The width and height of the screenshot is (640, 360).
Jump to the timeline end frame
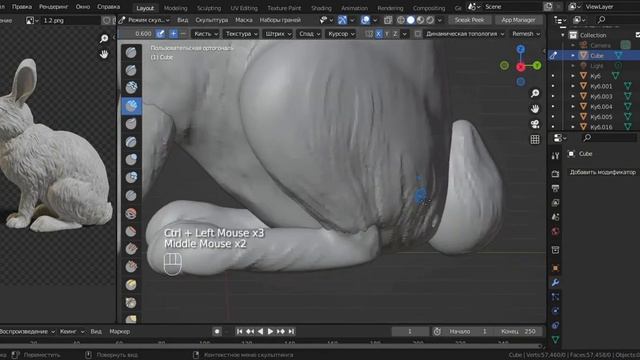[x=291, y=331]
